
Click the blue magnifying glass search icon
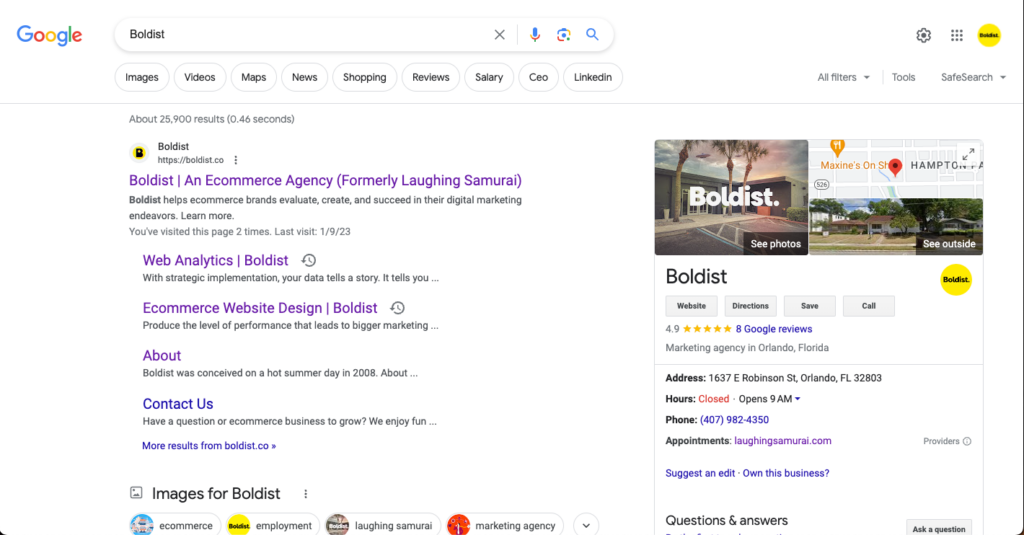pos(593,35)
